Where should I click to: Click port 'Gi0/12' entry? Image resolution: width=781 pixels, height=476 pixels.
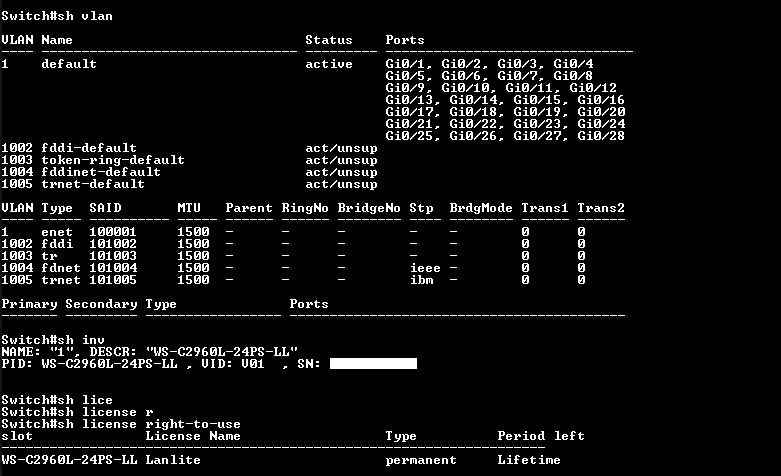click(593, 88)
